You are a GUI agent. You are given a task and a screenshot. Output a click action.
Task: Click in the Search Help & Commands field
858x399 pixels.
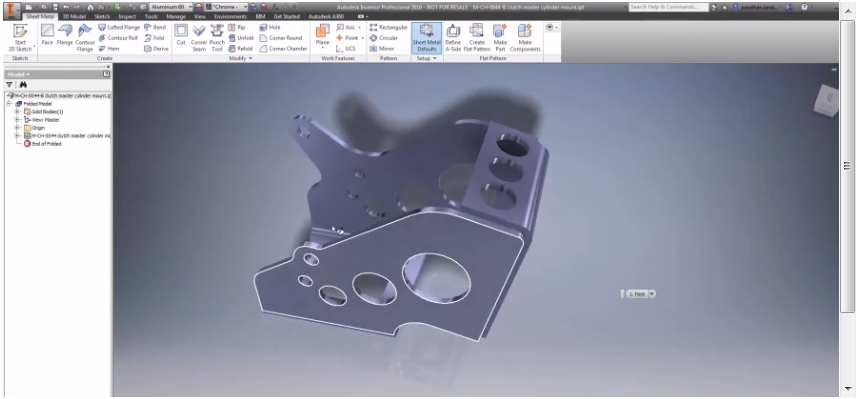click(x=668, y=7)
